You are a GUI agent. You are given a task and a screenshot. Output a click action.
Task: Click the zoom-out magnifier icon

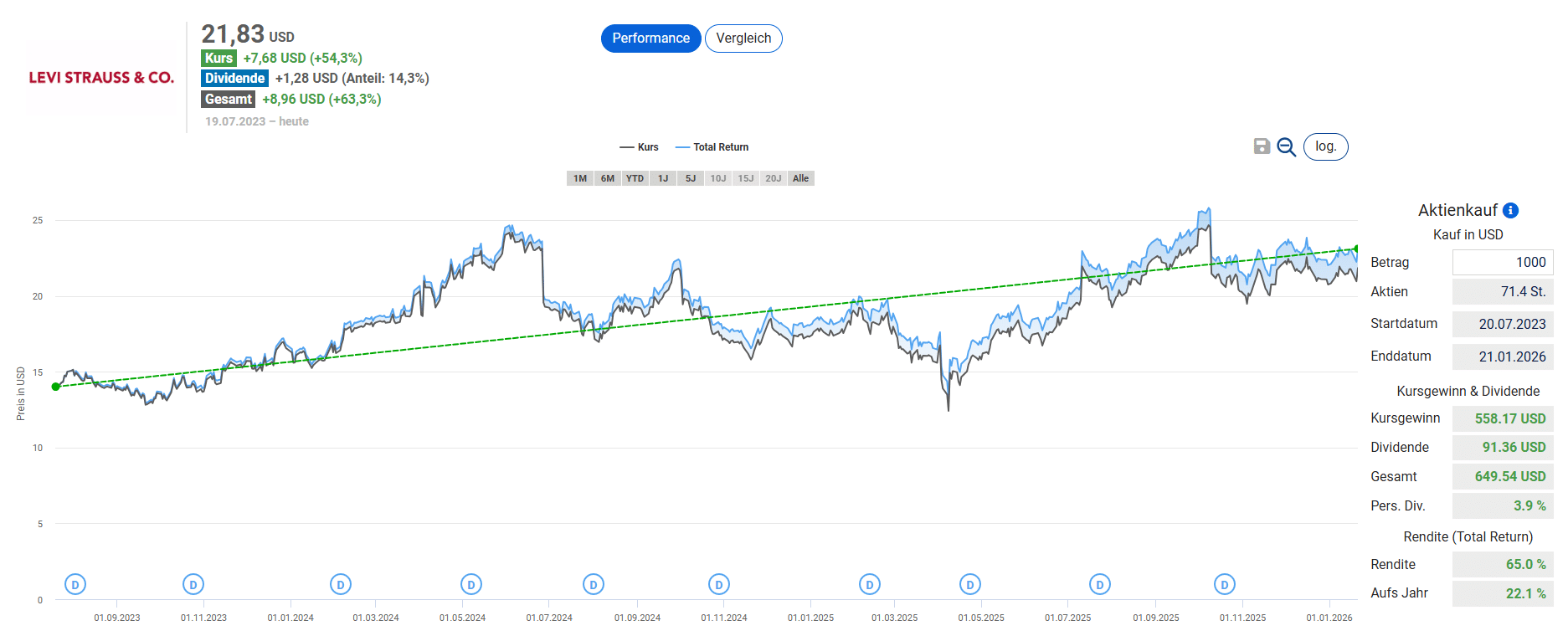[x=1287, y=147]
